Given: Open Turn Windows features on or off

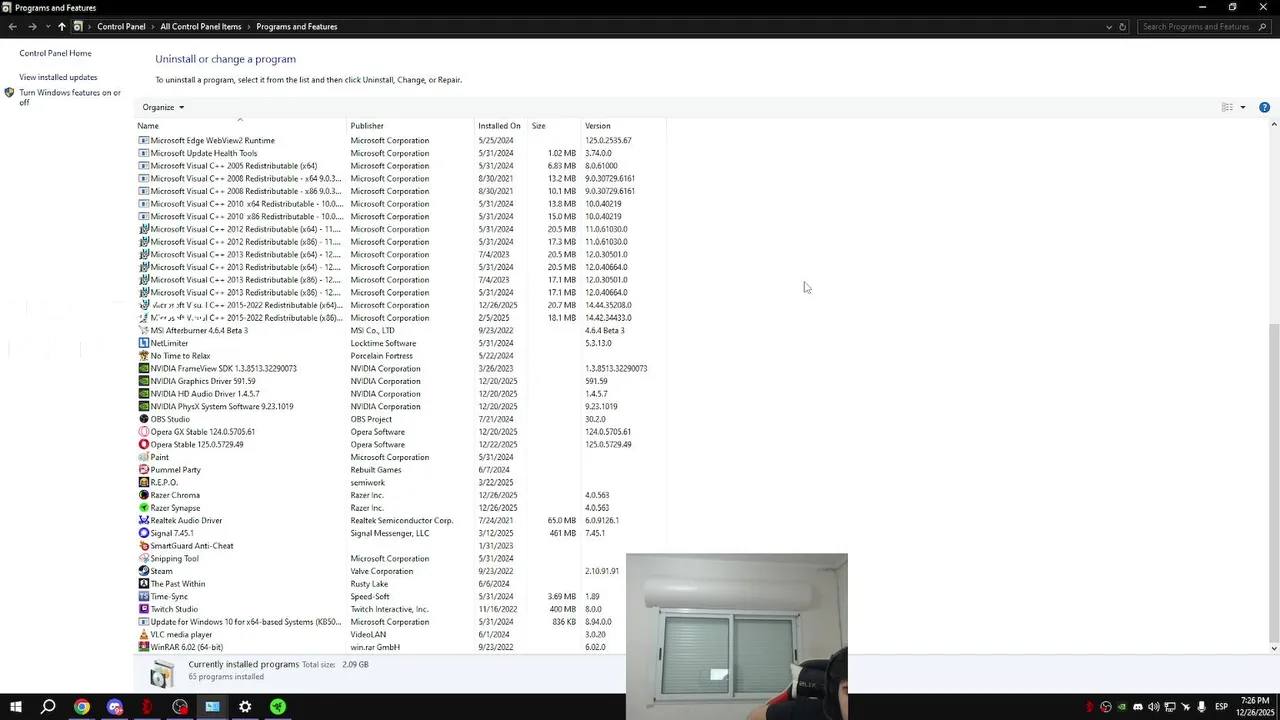Looking at the screenshot, I should click(69, 97).
